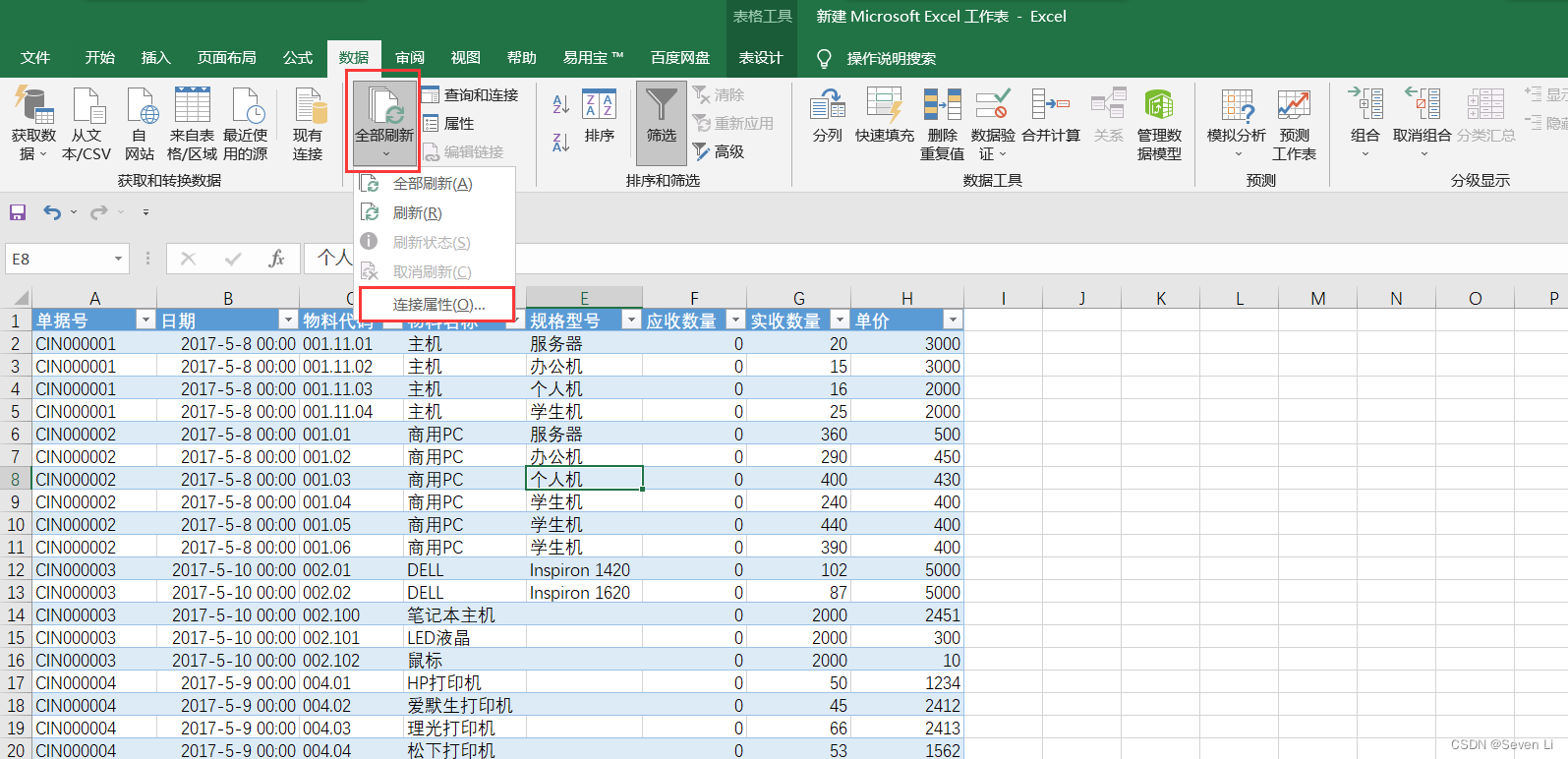The height and width of the screenshot is (759, 1568).
Task: Sort ascending with A-Z icon
Action: 560,104
